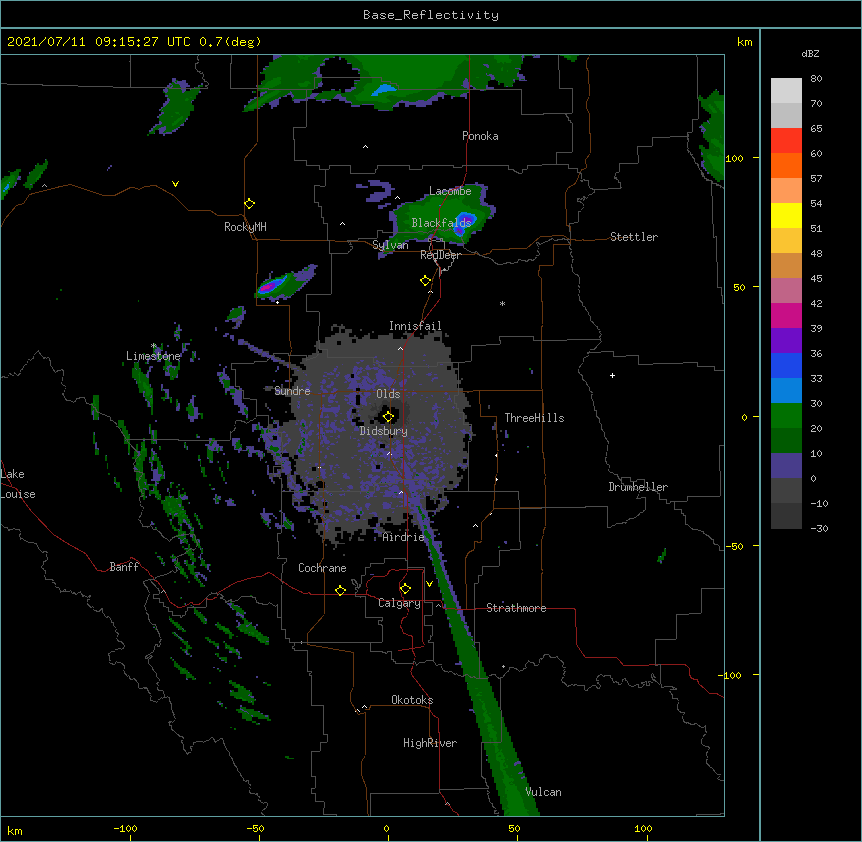
Task: Click the Blackfalds label on the map
Action: (441, 223)
